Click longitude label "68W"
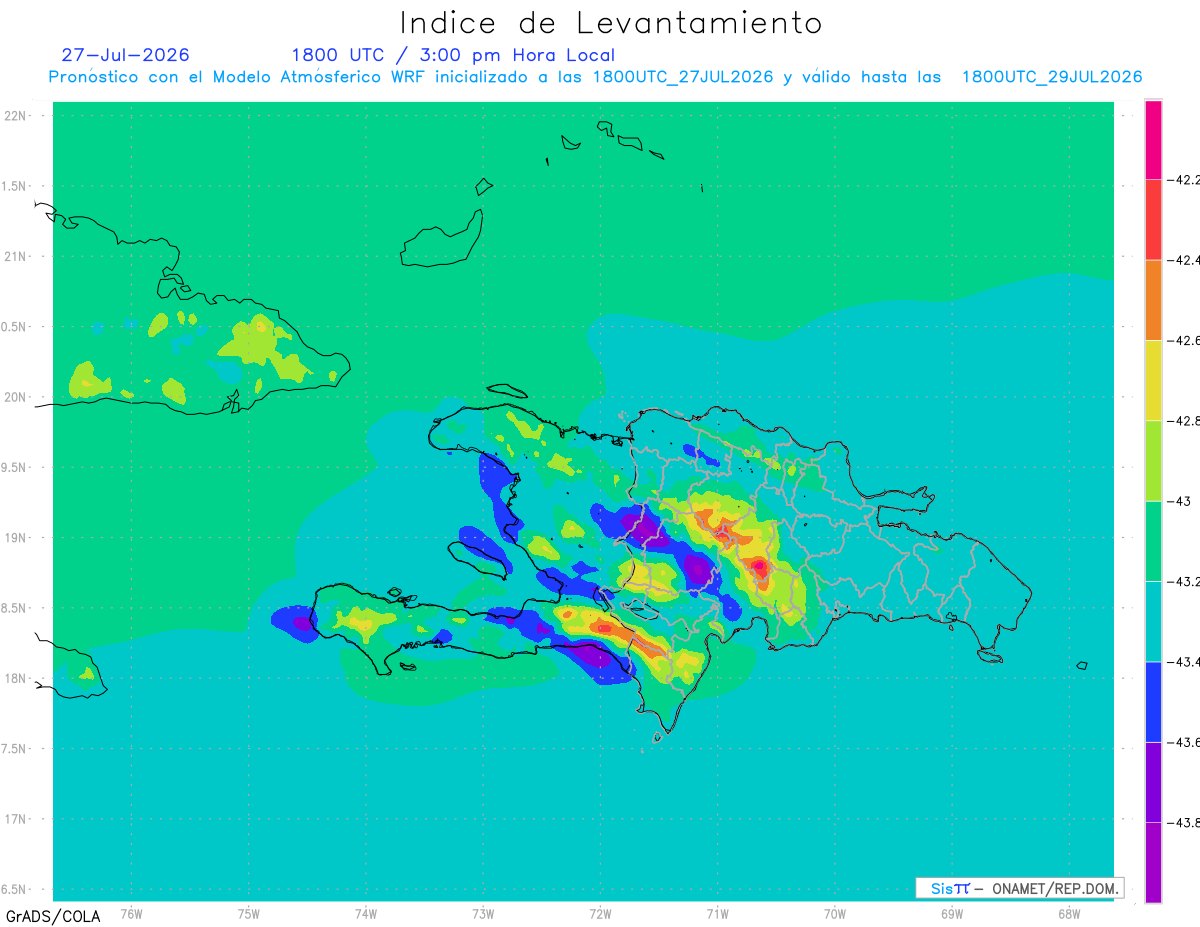This screenshot has height=927, width=1200. tap(1069, 913)
